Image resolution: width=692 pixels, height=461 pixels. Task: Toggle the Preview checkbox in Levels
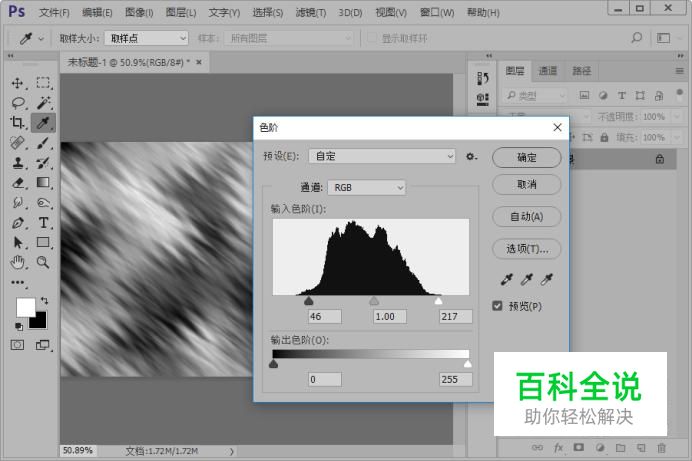pyautogui.click(x=497, y=306)
